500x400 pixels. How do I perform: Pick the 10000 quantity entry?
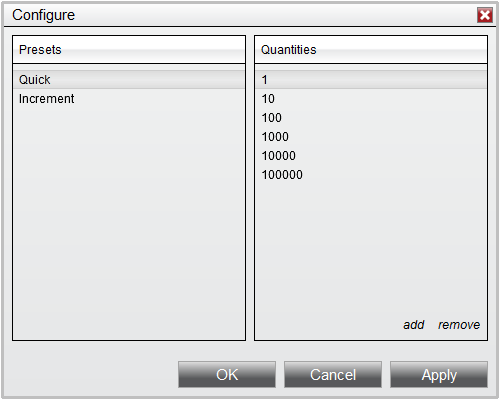371,156
